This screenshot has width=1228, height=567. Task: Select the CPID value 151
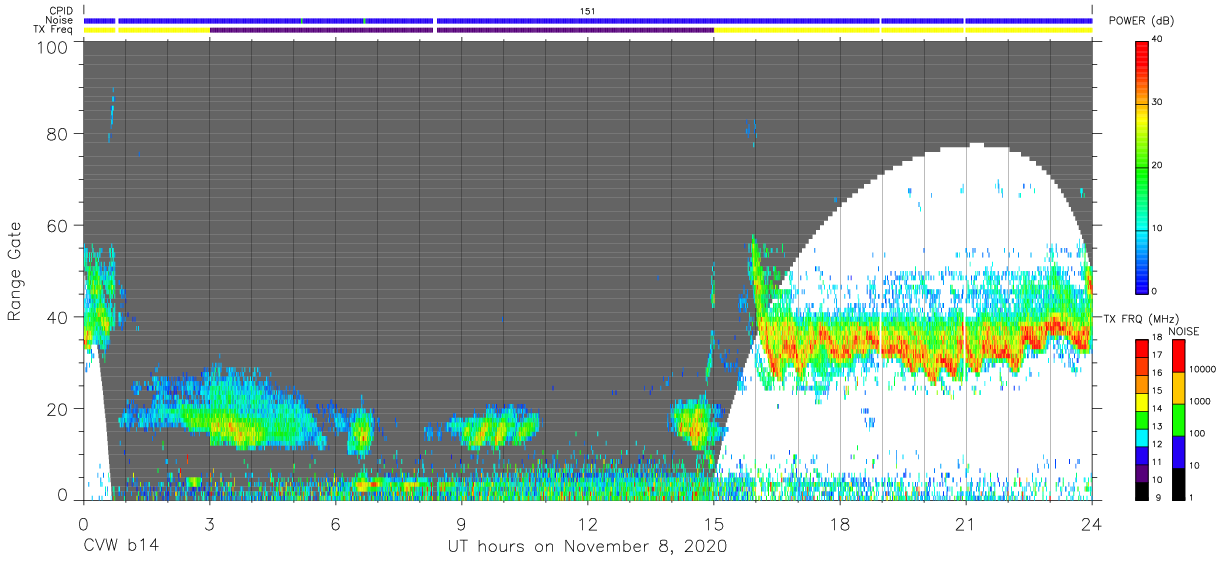click(587, 11)
